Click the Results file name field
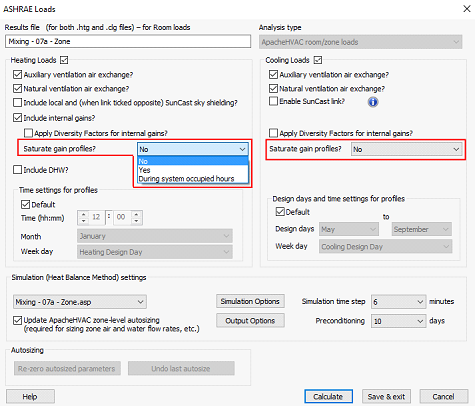The height and width of the screenshot is (406, 475). click(128, 41)
